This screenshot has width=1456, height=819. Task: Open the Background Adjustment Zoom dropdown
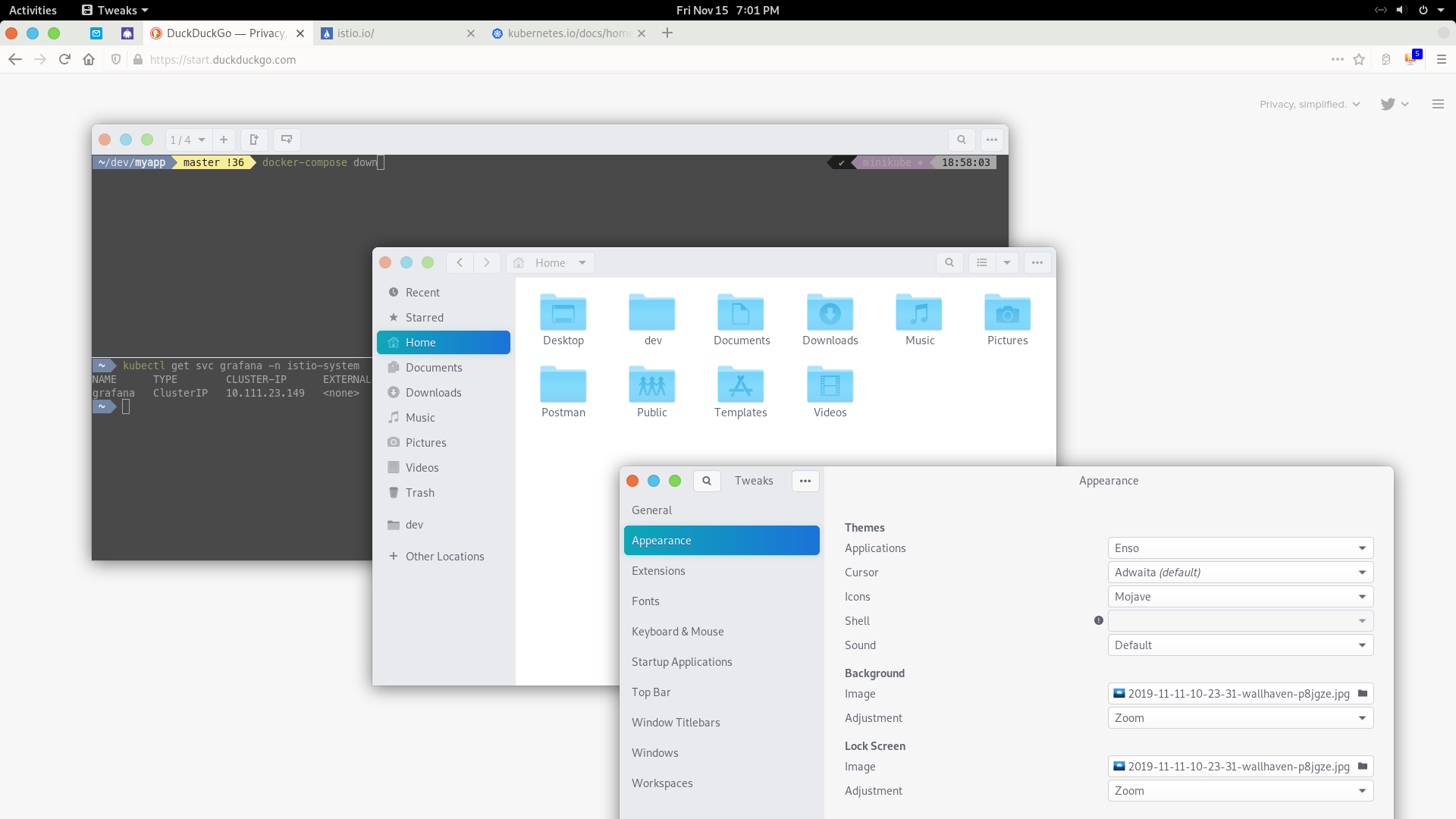pyautogui.click(x=1240, y=717)
